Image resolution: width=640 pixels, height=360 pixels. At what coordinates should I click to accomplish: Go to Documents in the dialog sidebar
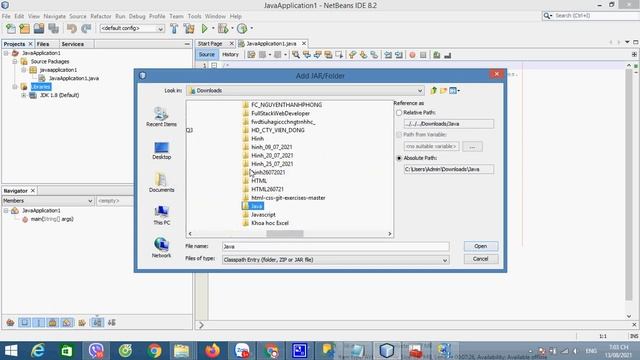[x=161, y=183]
